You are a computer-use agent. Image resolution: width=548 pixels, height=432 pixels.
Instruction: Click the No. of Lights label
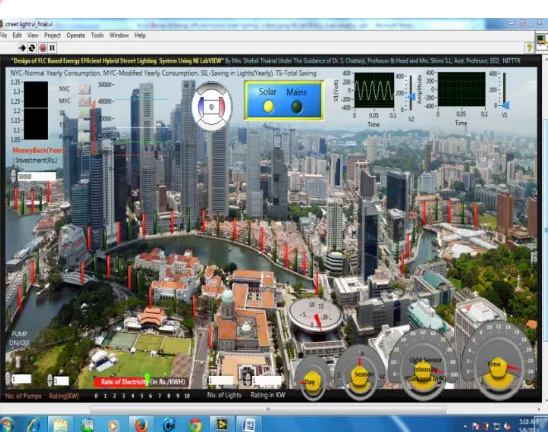(x=224, y=395)
